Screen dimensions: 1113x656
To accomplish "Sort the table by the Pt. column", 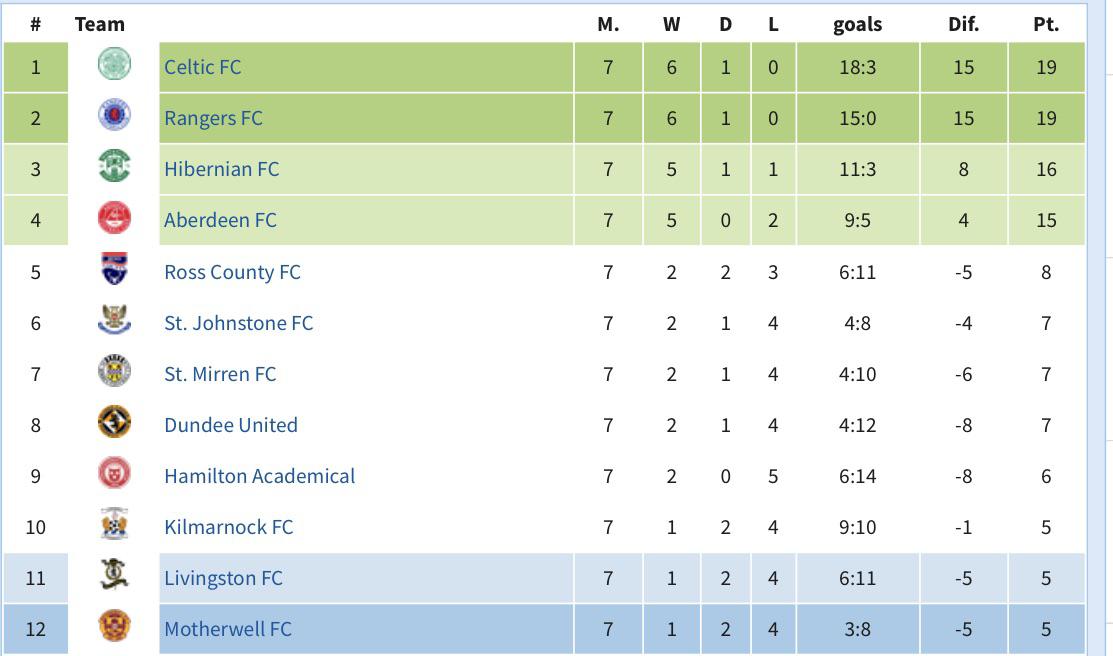I will coord(1046,24).
